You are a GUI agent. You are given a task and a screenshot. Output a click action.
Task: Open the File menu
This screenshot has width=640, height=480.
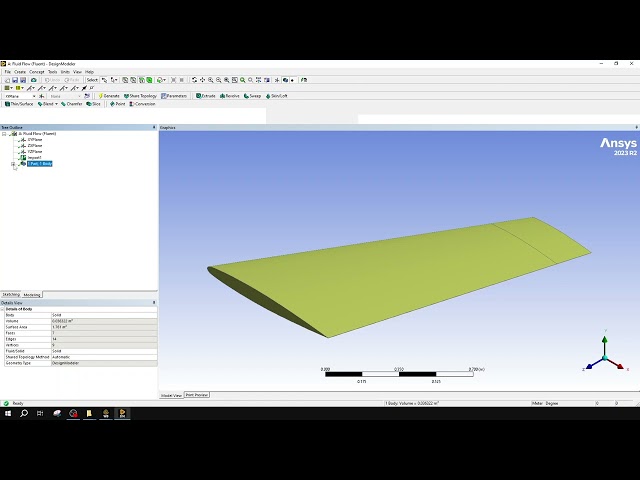click(8, 72)
